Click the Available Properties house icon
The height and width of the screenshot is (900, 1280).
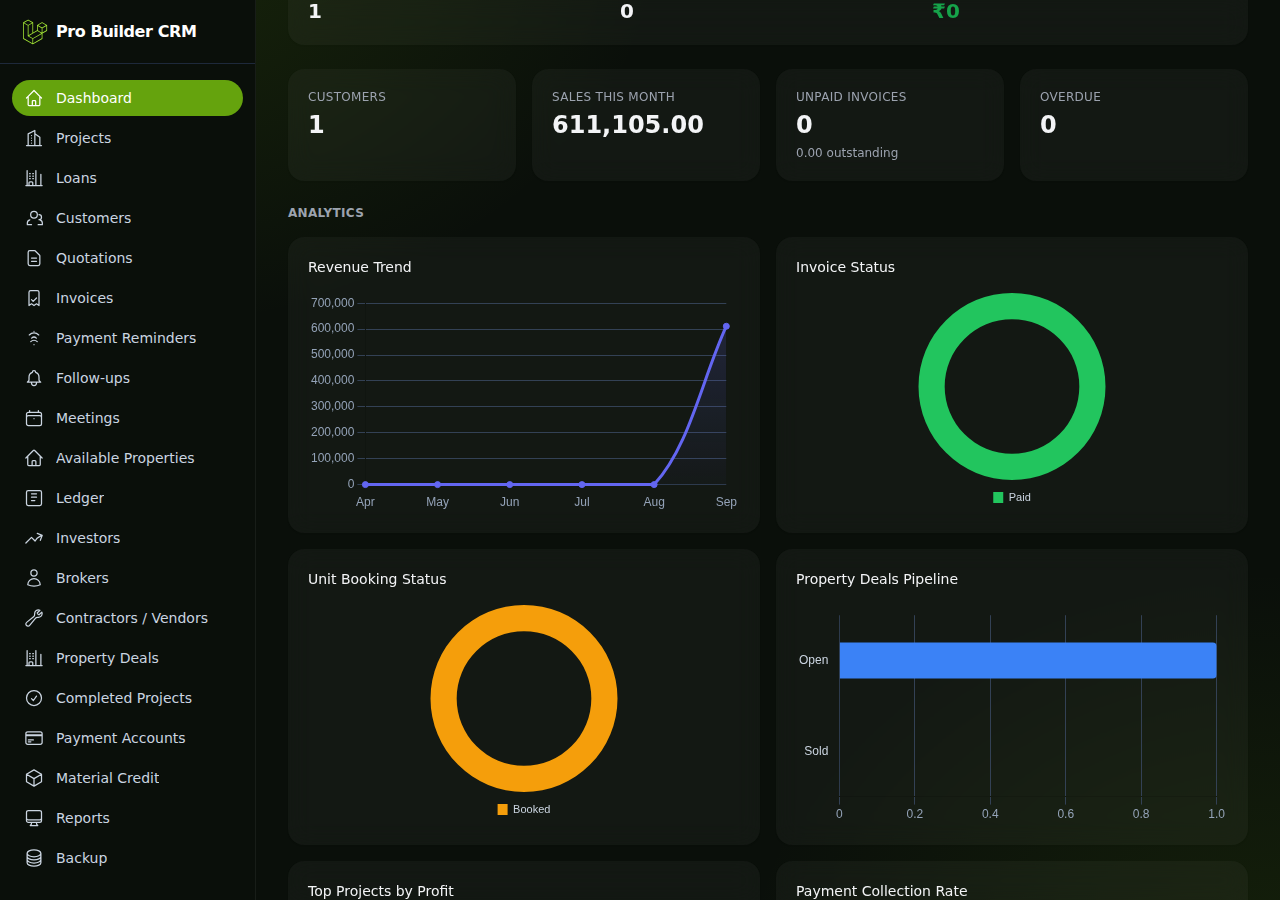[34, 458]
